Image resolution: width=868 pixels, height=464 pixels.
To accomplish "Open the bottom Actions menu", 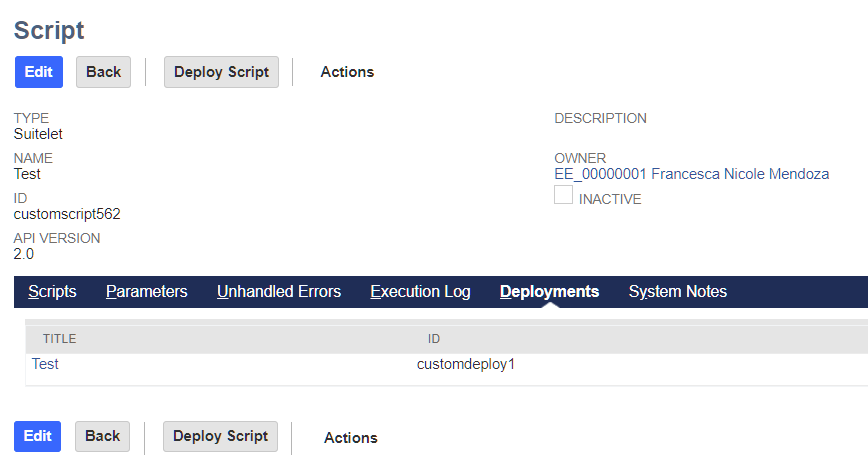I will [x=350, y=438].
